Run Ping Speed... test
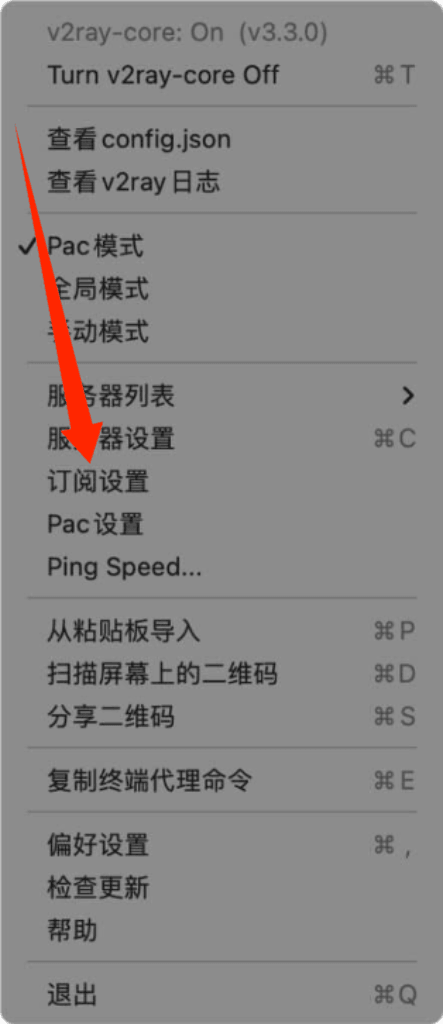 [222, 566]
